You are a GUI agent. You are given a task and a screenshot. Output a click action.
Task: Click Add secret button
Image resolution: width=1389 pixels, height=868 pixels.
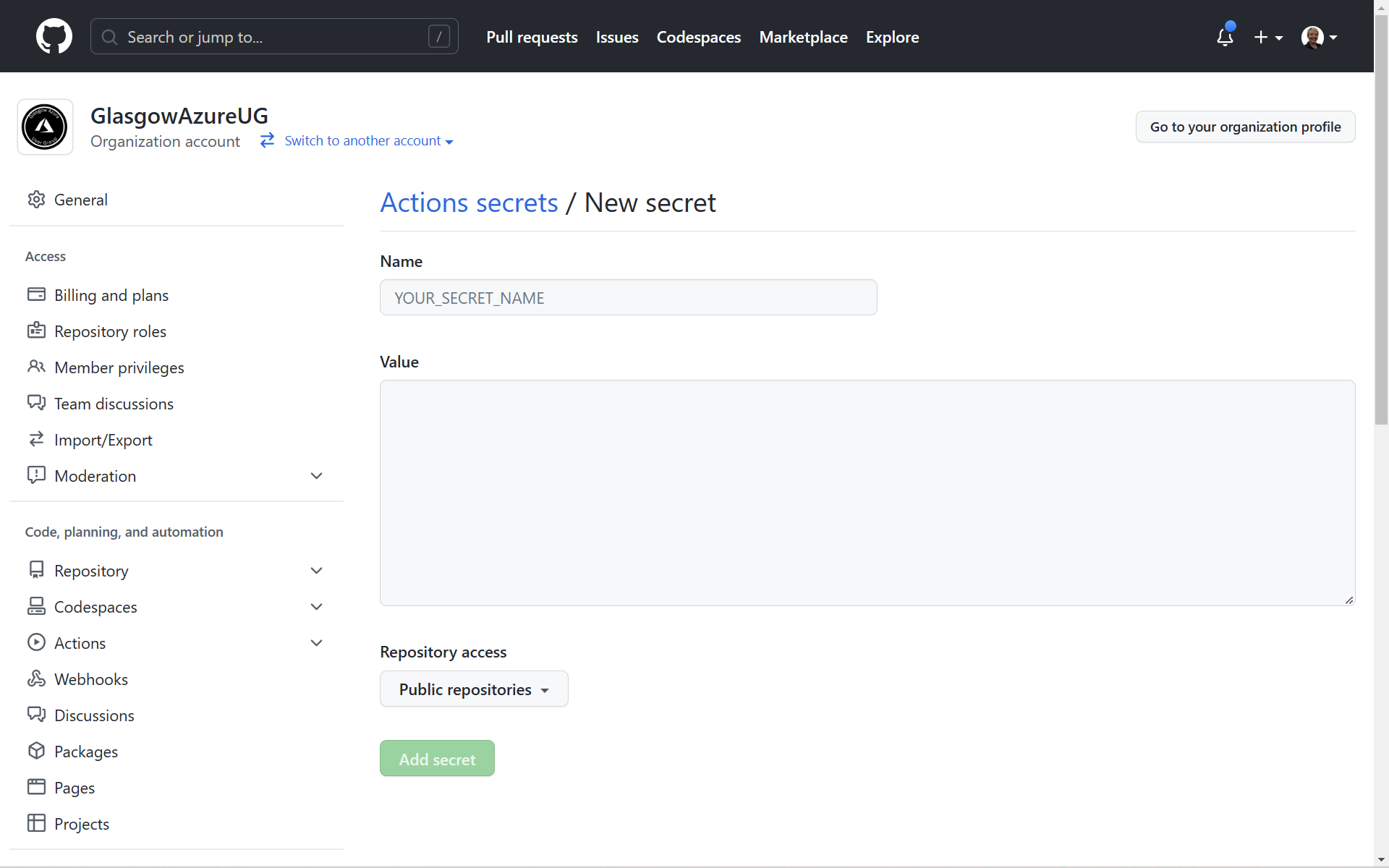pos(437,759)
